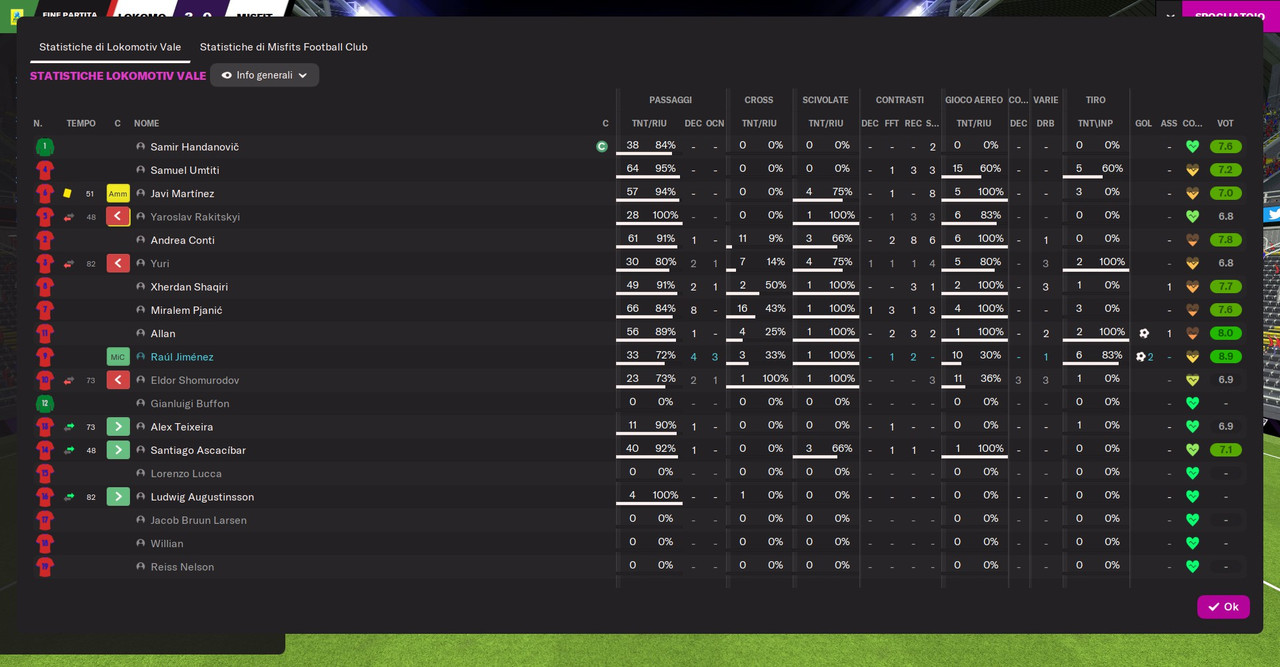
Task: Click the condition heart icon for Samir Handanovič
Action: tap(1192, 146)
